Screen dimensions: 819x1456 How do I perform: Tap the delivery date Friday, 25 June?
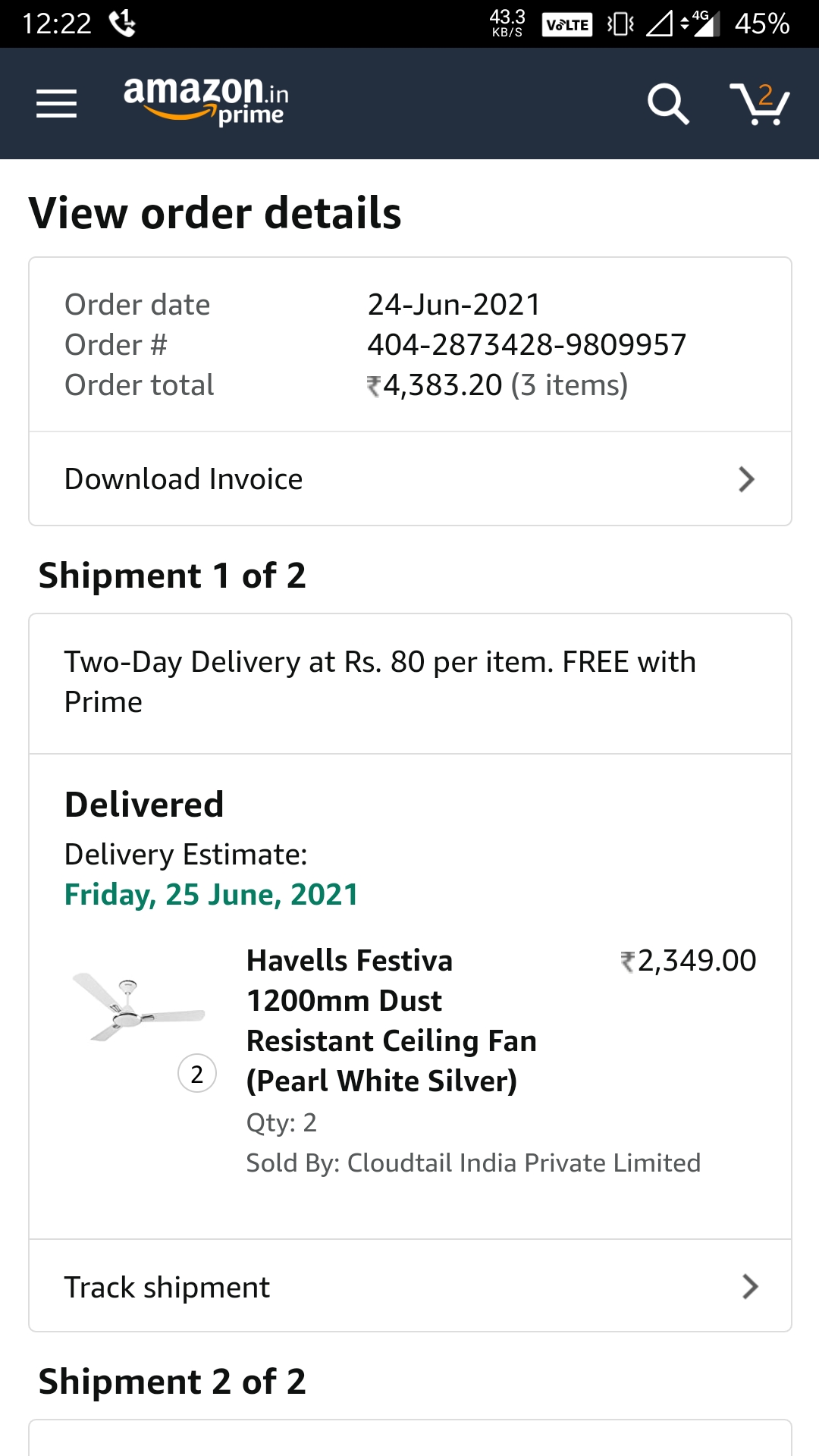(x=211, y=895)
